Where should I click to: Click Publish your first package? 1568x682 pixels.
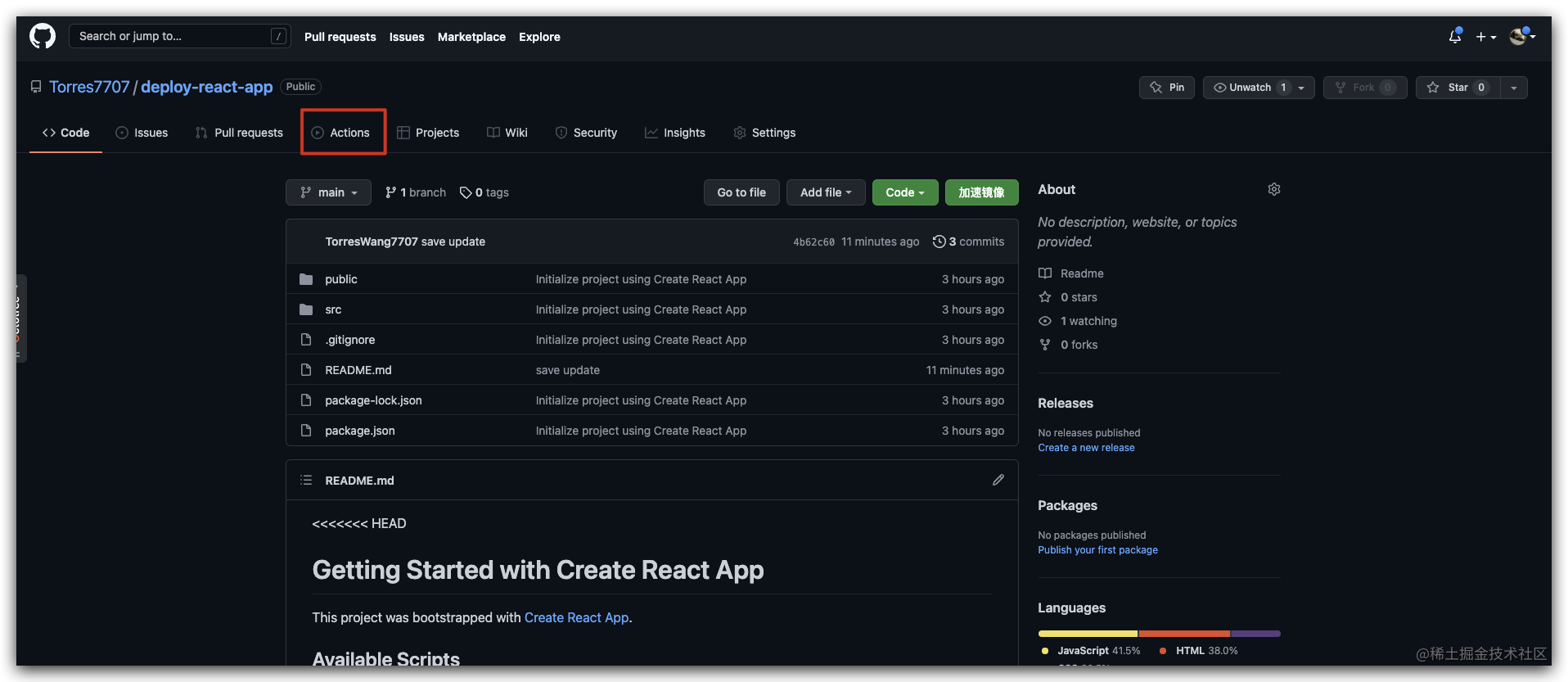point(1097,550)
